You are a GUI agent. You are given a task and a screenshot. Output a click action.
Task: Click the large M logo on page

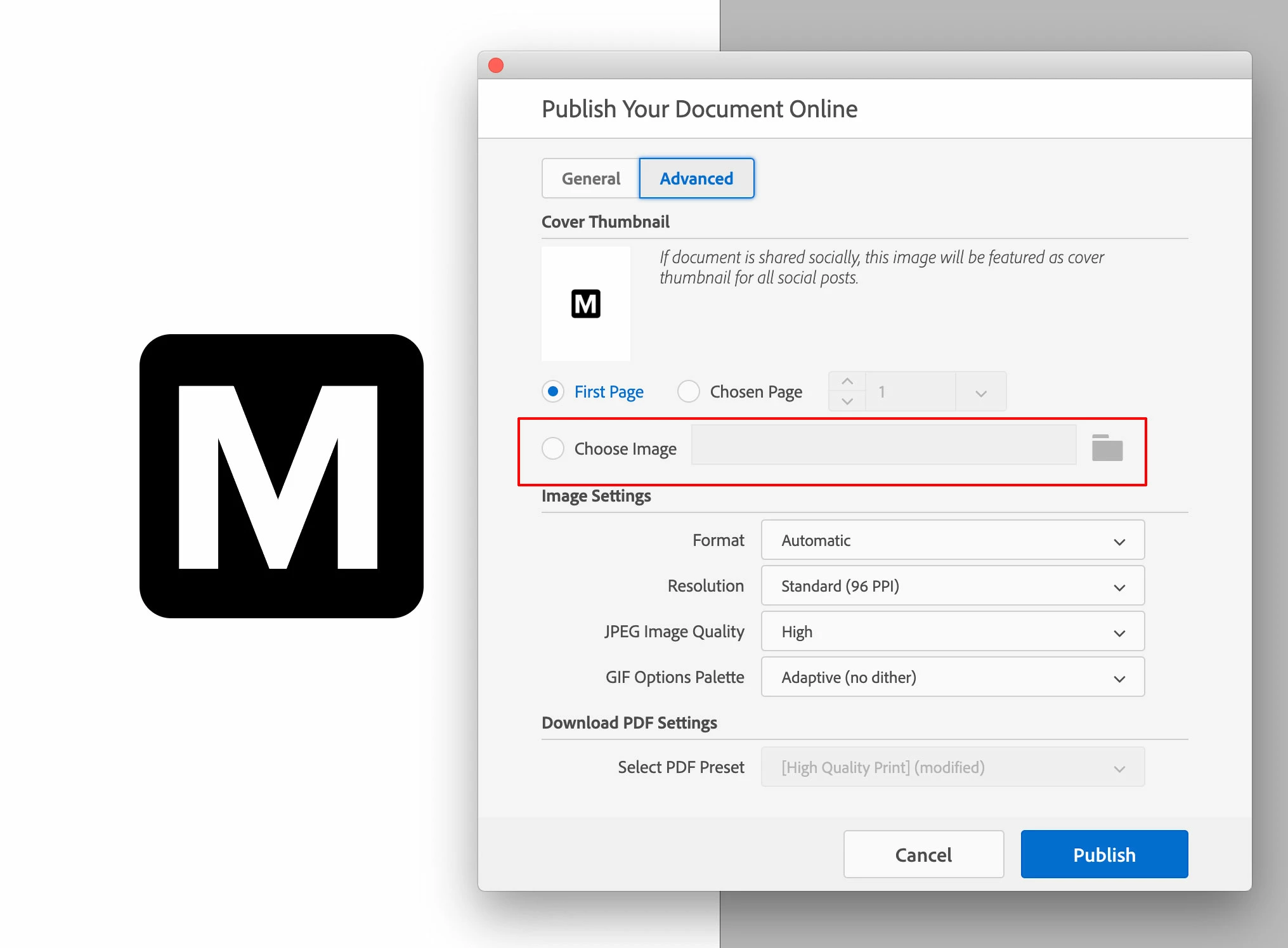(x=281, y=476)
